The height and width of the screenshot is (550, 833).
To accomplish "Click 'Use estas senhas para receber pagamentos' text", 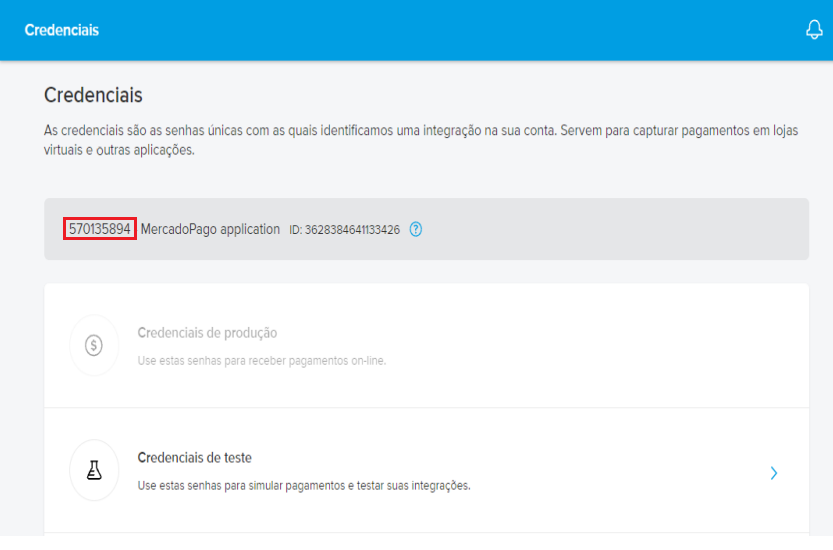I will pos(261,361).
